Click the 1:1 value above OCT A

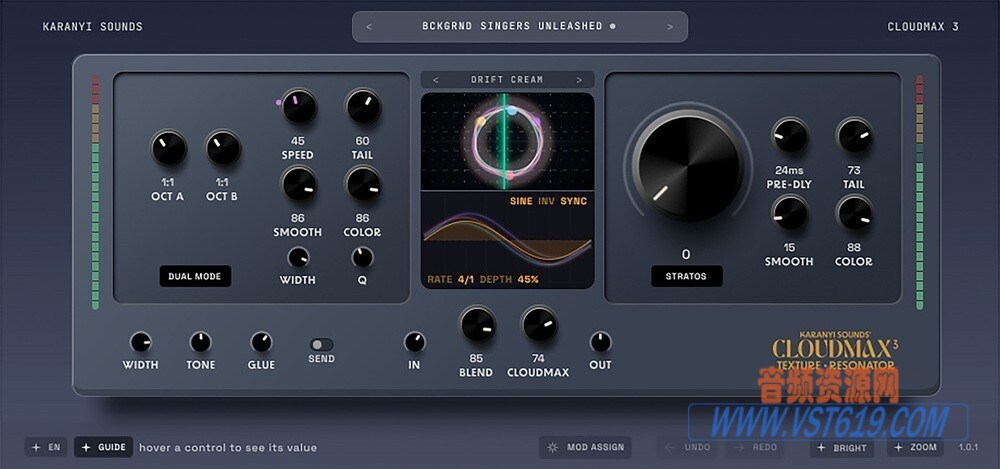click(168, 182)
